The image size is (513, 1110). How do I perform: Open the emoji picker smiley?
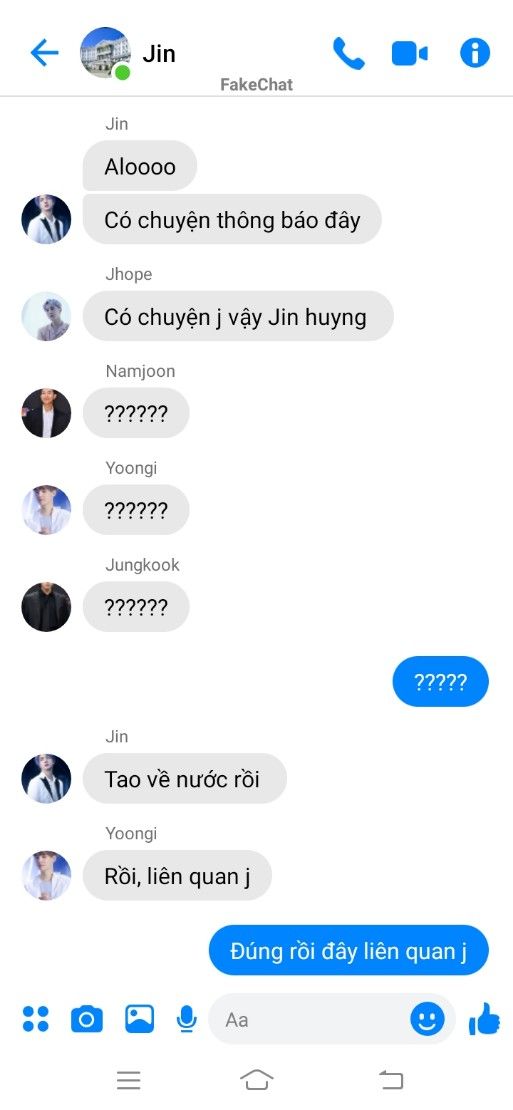(x=427, y=1019)
